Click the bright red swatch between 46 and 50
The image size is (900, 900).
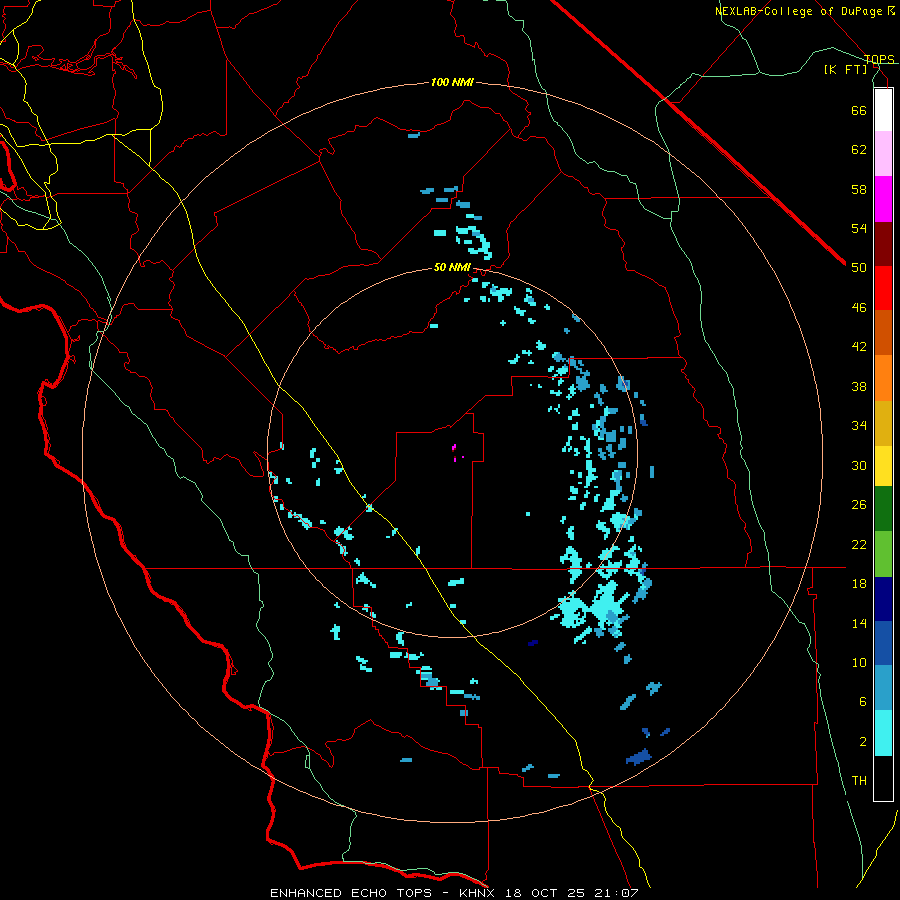tap(883, 288)
